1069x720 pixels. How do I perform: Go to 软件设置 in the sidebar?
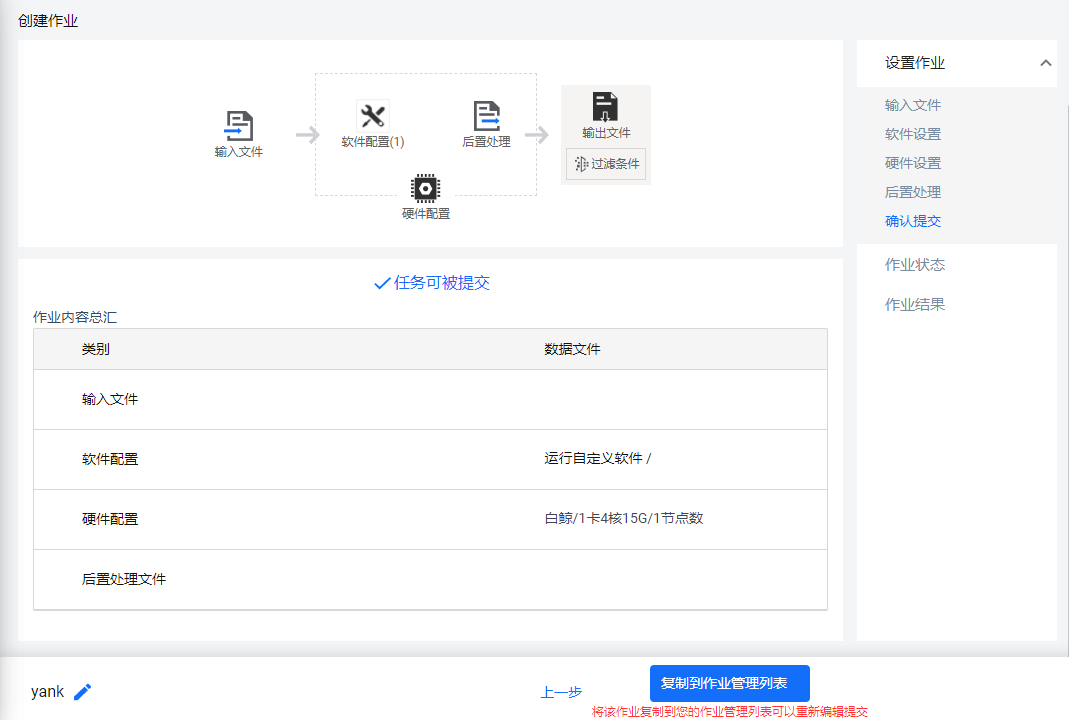[912, 134]
